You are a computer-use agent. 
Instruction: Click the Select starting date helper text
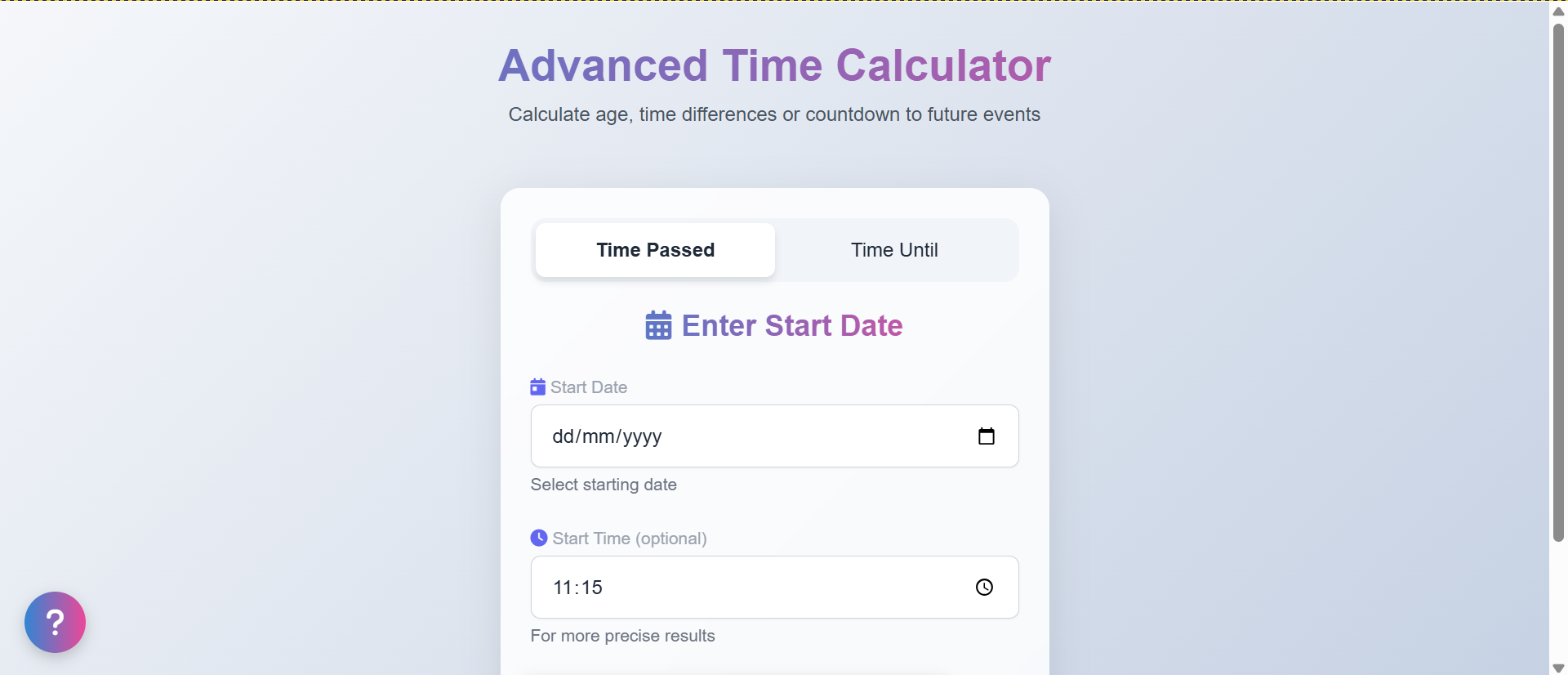(x=604, y=484)
